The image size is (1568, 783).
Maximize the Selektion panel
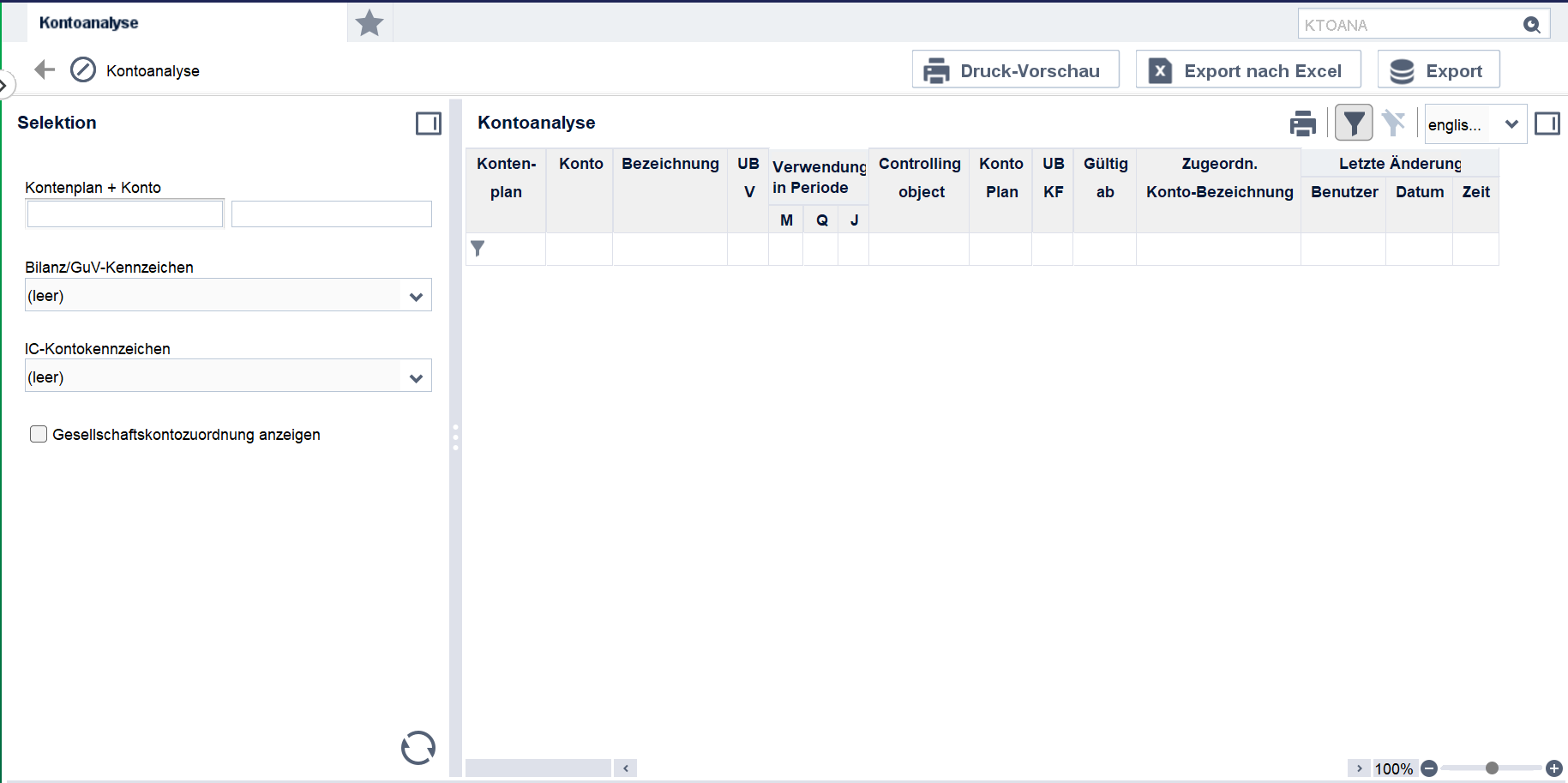[x=429, y=123]
